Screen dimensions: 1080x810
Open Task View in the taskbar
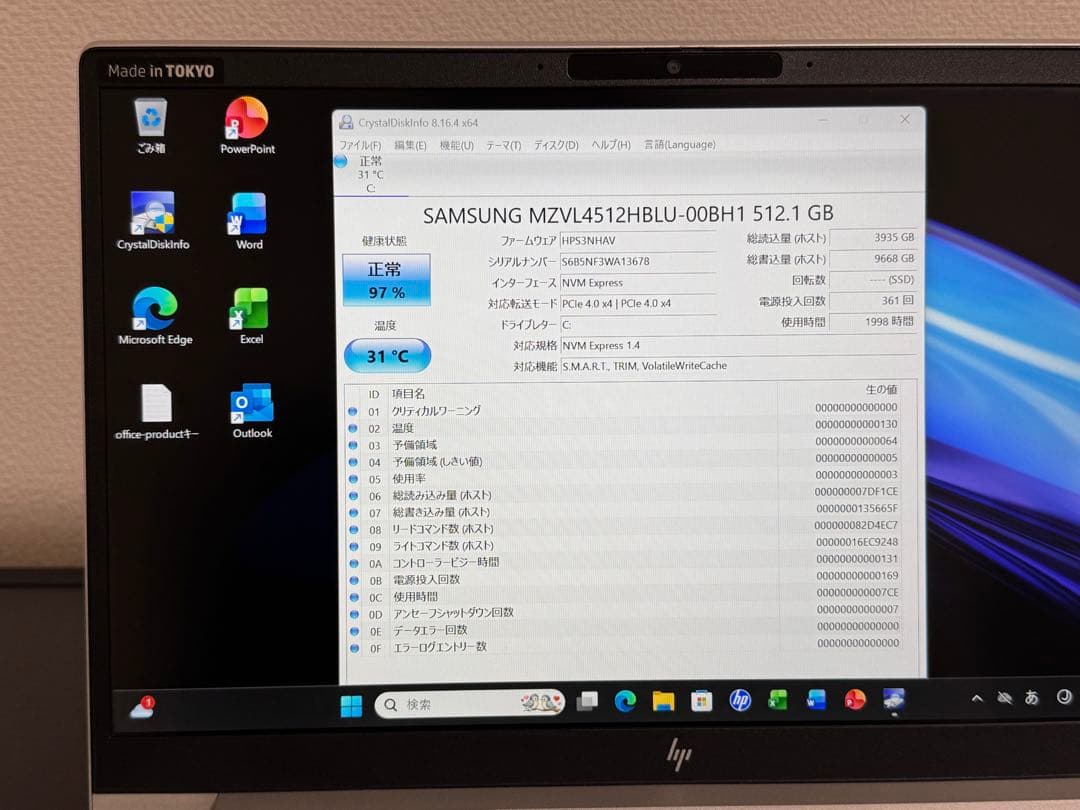pyautogui.click(x=587, y=702)
